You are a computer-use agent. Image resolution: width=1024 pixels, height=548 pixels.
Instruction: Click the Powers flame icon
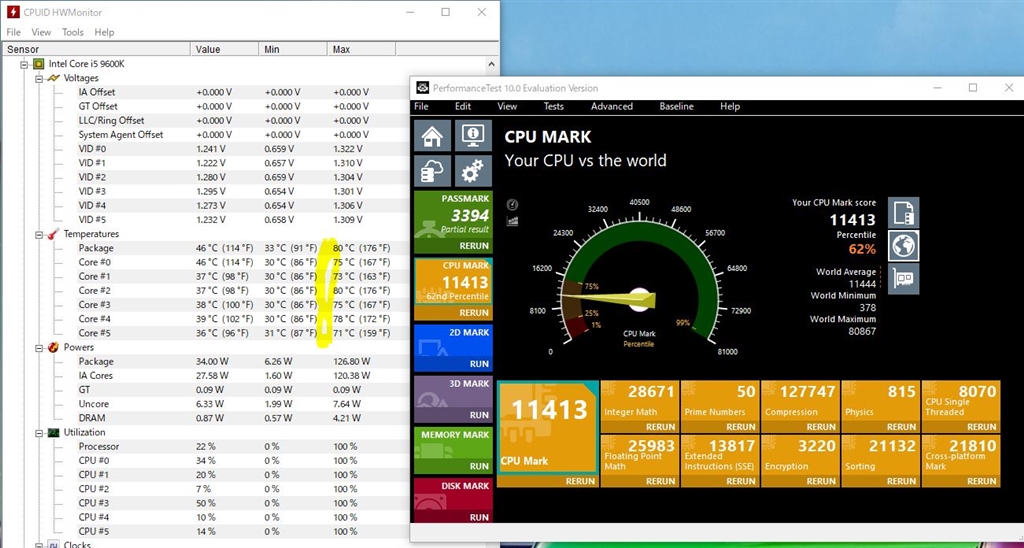click(x=53, y=347)
